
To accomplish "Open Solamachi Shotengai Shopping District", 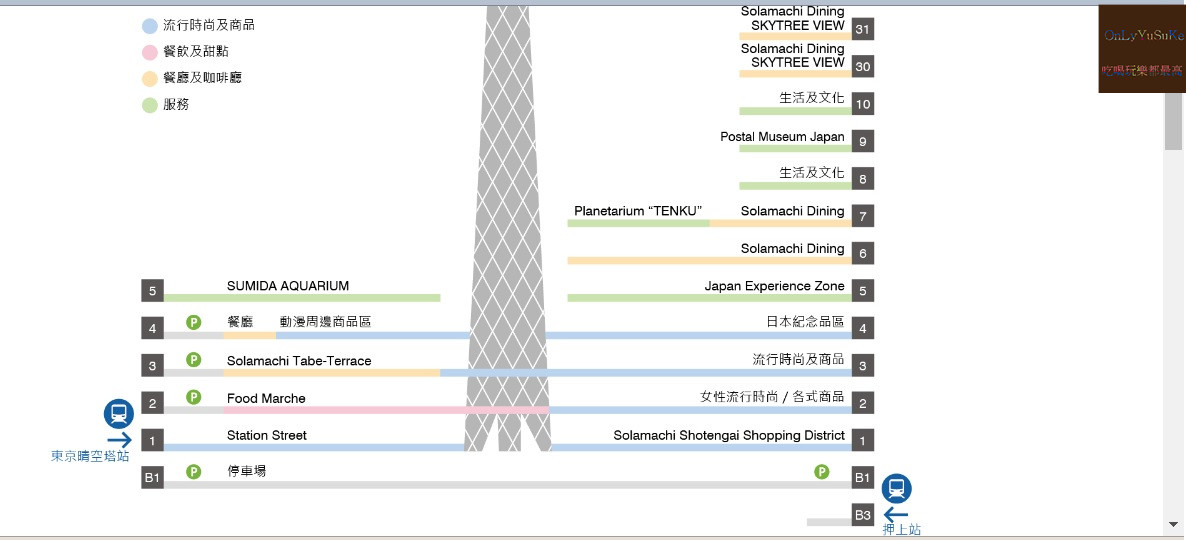I will click(729, 436).
